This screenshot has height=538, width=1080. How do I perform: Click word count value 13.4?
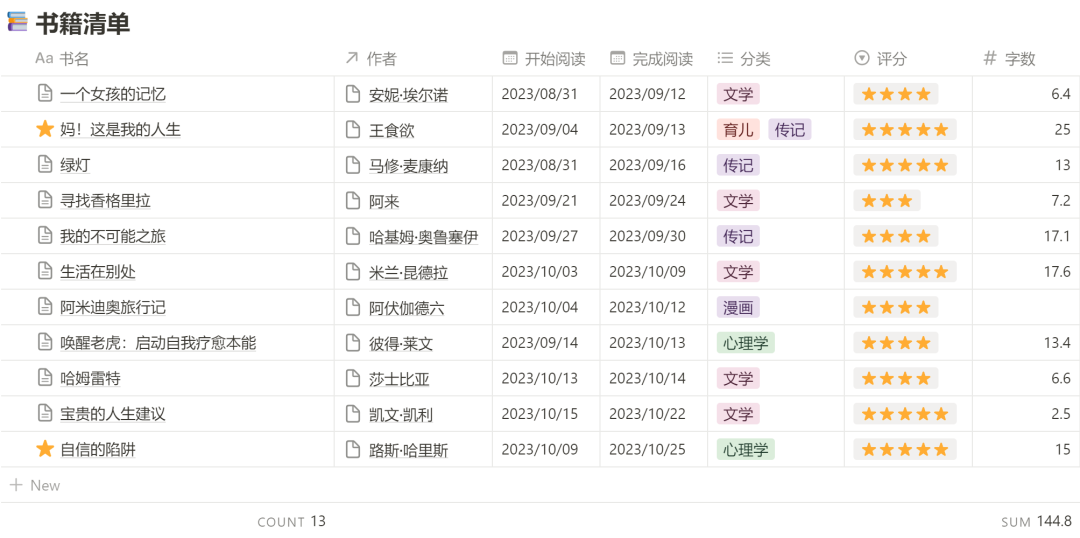click(x=1057, y=343)
